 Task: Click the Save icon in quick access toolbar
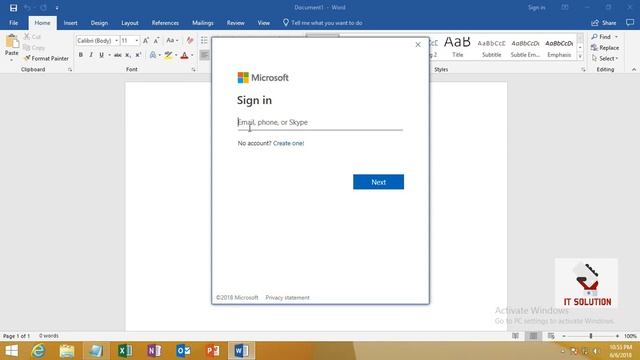tap(13, 8)
